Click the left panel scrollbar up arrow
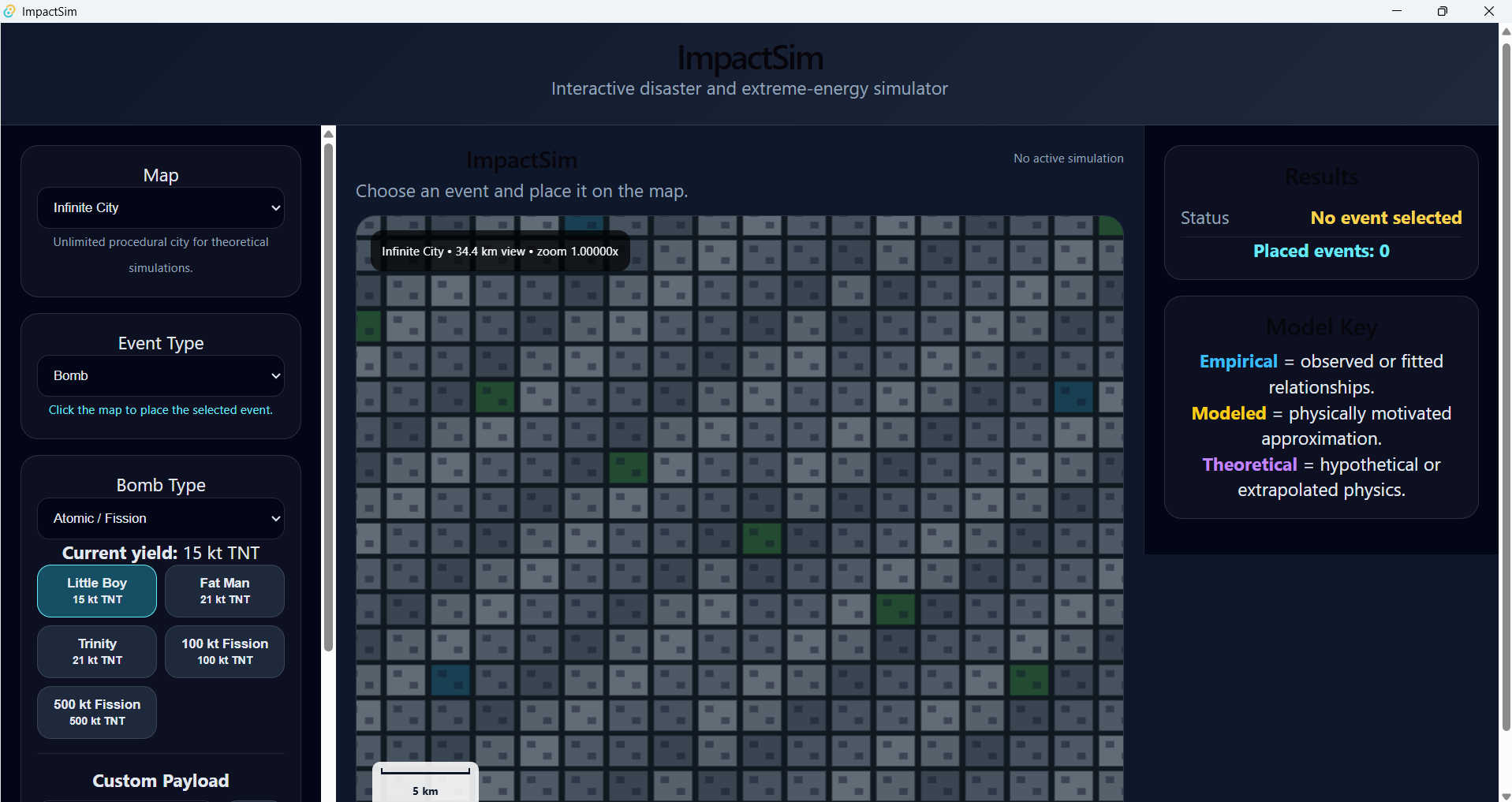Image resolution: width=1512 pixels, height=802 pixels. pyautogui.click(x=329, y=133)
